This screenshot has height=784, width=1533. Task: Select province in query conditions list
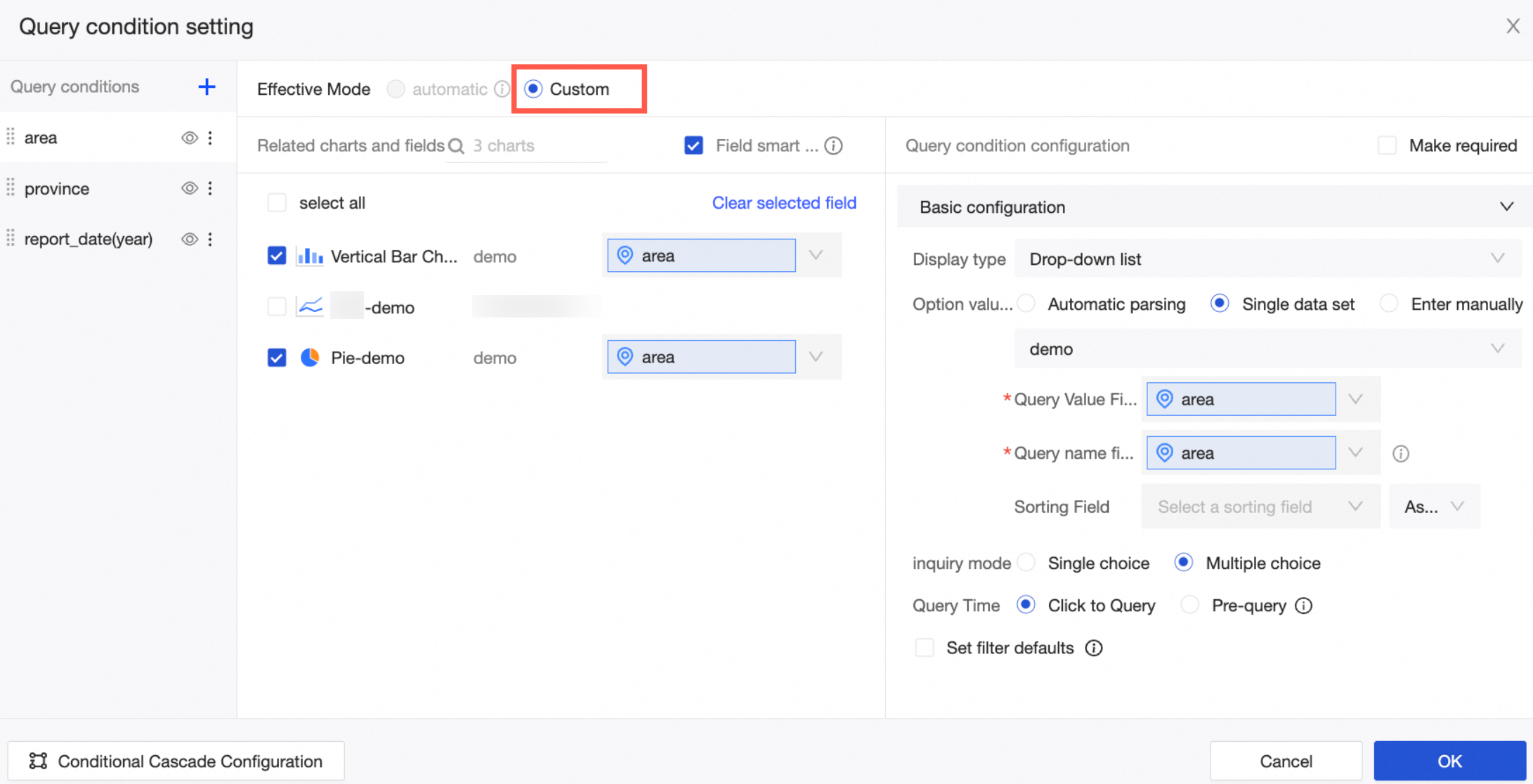pos(57,188)
